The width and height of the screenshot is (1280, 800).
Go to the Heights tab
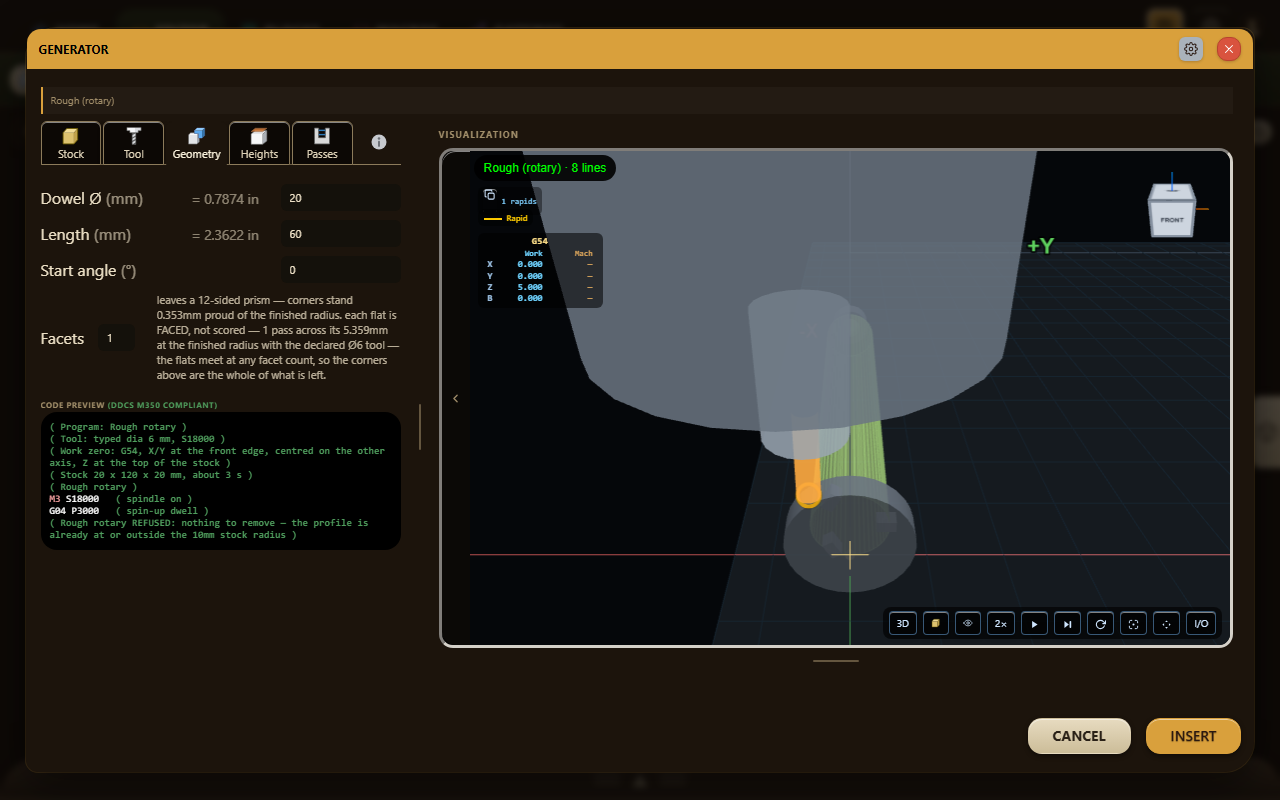(259, 143)
